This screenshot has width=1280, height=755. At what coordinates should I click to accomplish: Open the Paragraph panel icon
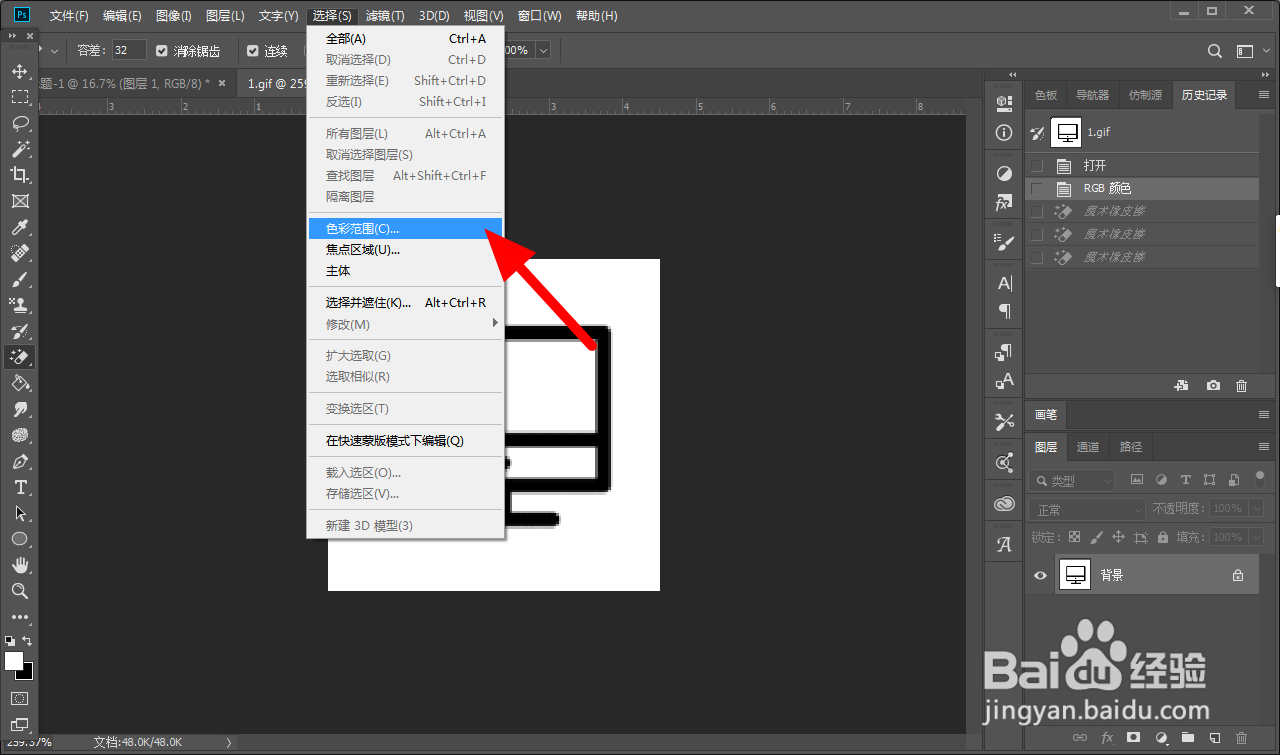pyautogui.click(x=1005, y=311)
